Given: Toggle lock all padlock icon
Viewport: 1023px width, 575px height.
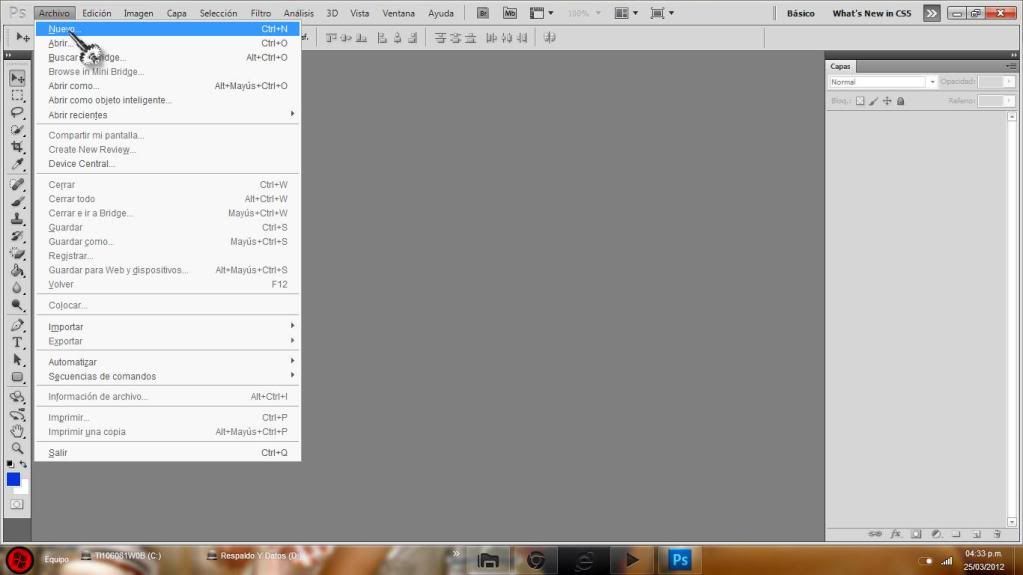Looking at the screenshot, I should pyautogui.click(x=901, y=101).
